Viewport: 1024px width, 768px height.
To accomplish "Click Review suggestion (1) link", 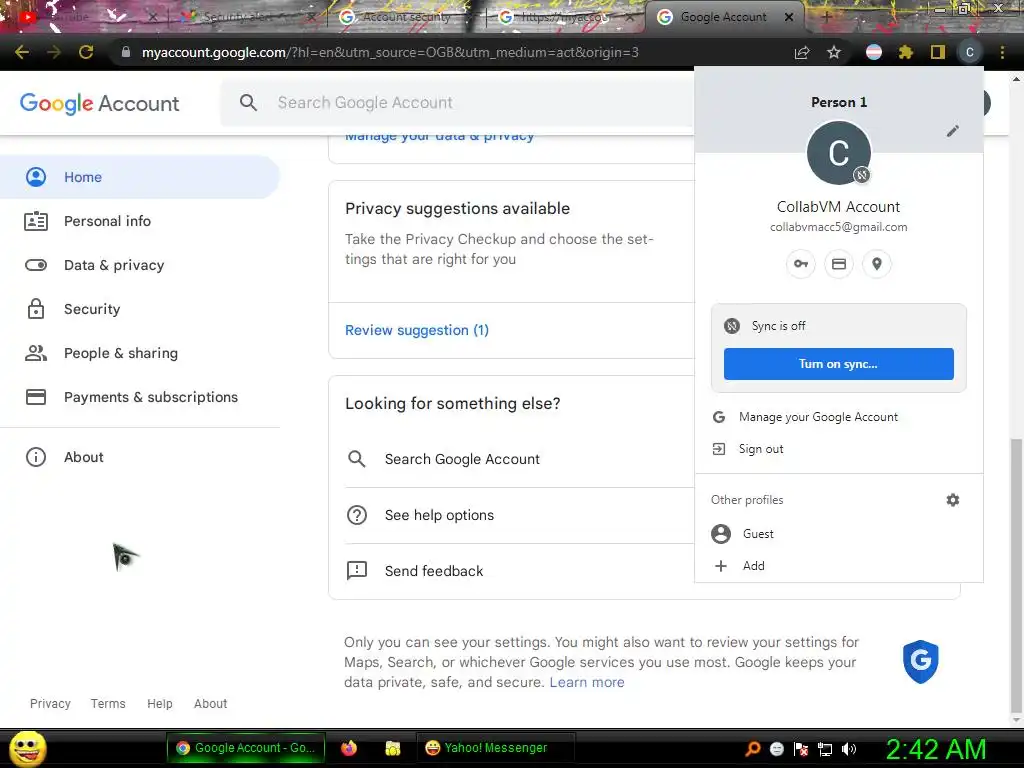I will pyautogui.click(x=417, y=330).
